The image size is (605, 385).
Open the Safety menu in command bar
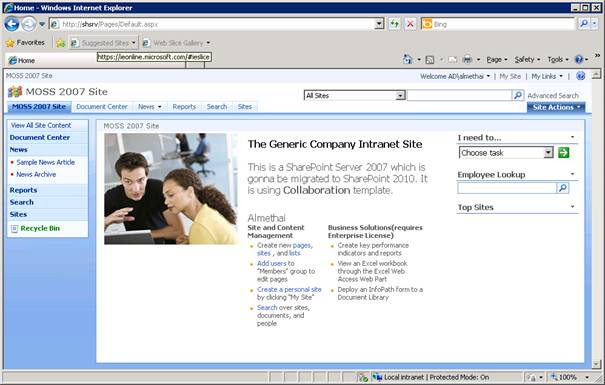[527, 59]
